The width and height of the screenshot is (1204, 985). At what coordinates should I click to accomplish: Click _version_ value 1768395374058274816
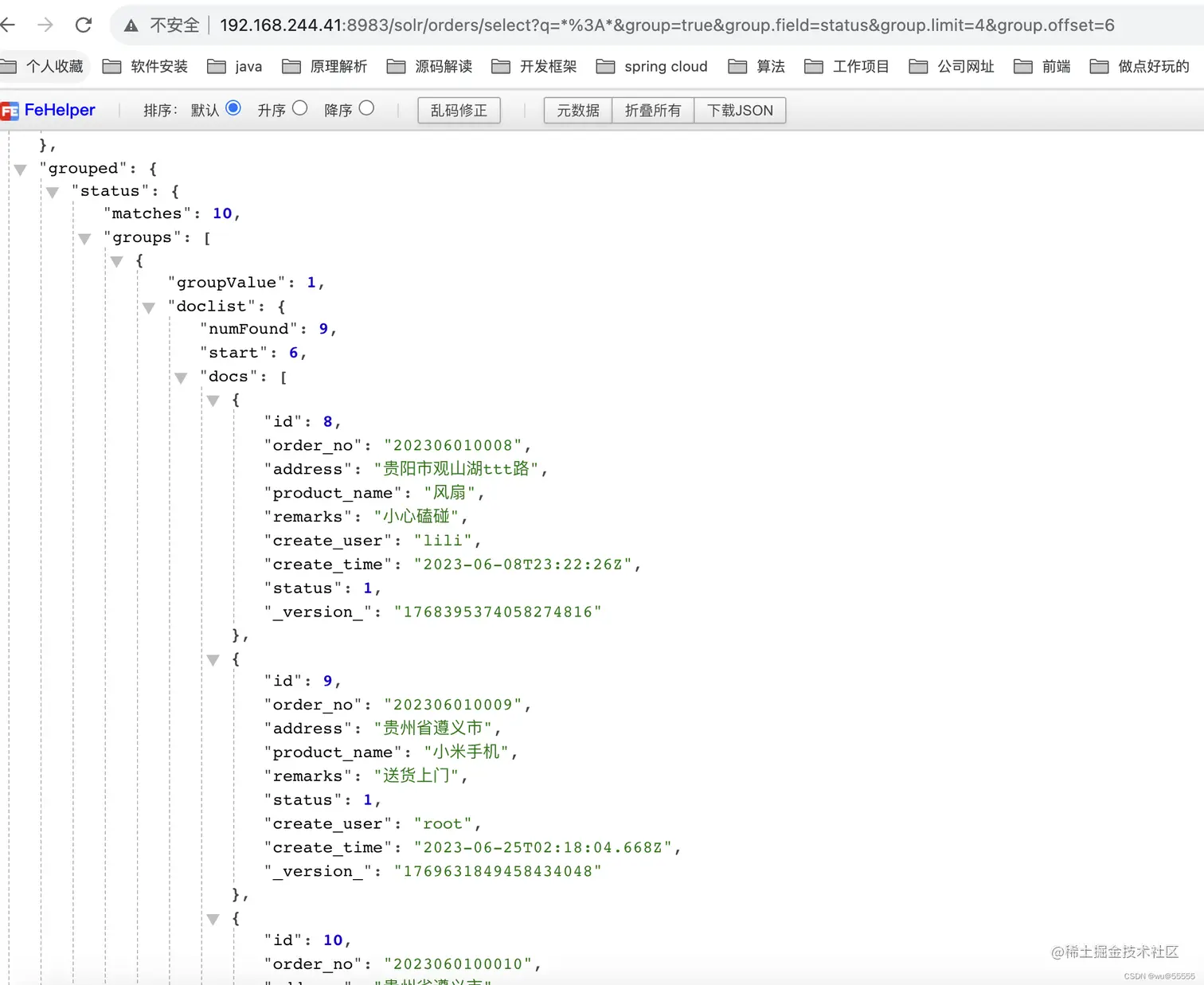(x=498, y=612)
